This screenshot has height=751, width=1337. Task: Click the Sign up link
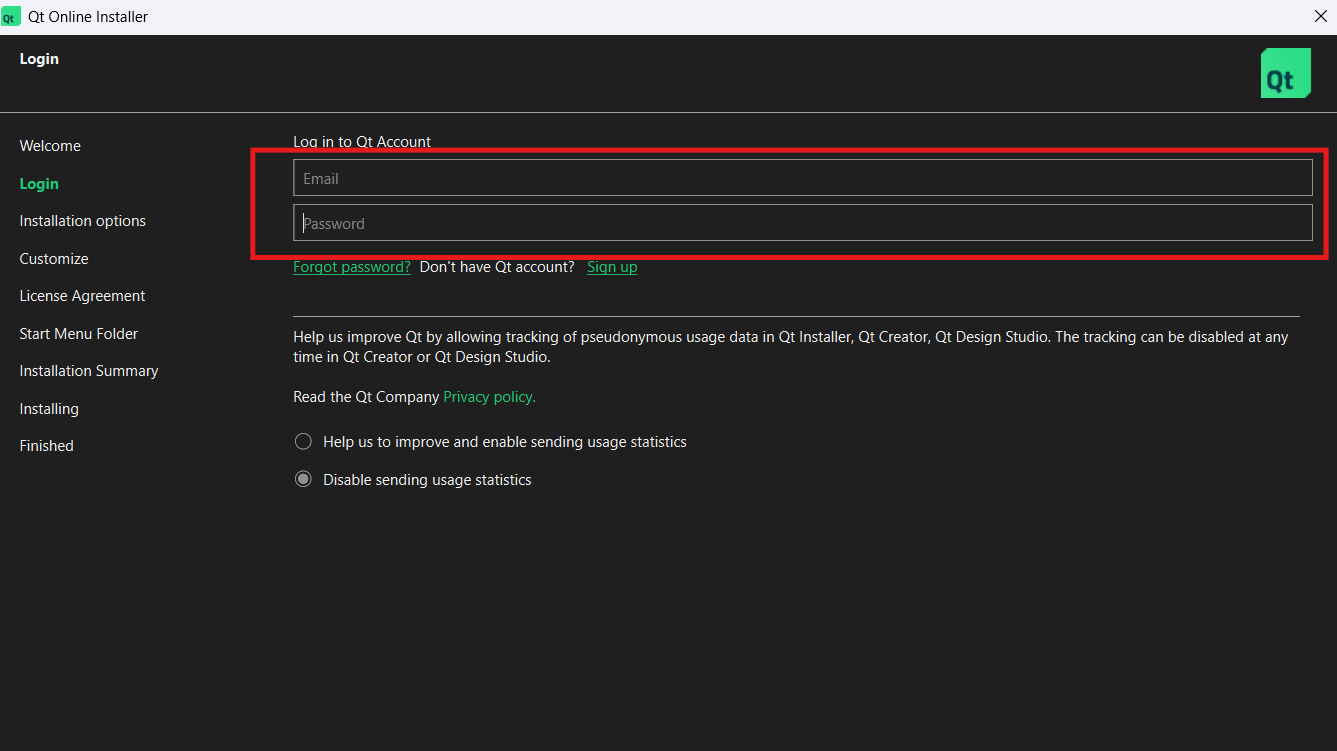[612, 267]
